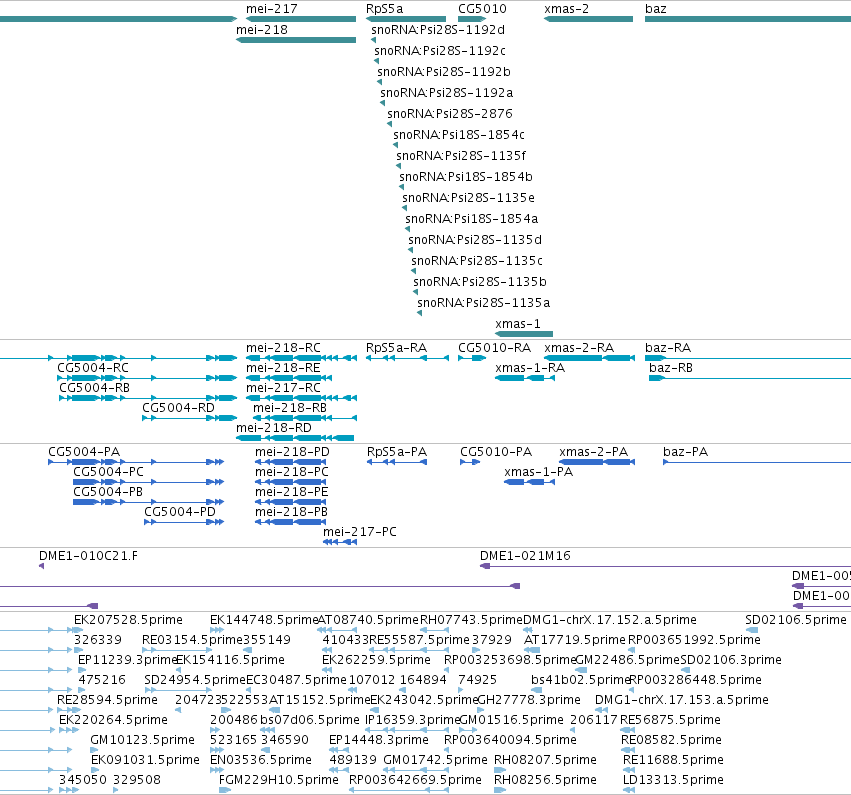Click the mei-218-PE protein label
This screenshot has height=795, width=851.
pos(291,492)
